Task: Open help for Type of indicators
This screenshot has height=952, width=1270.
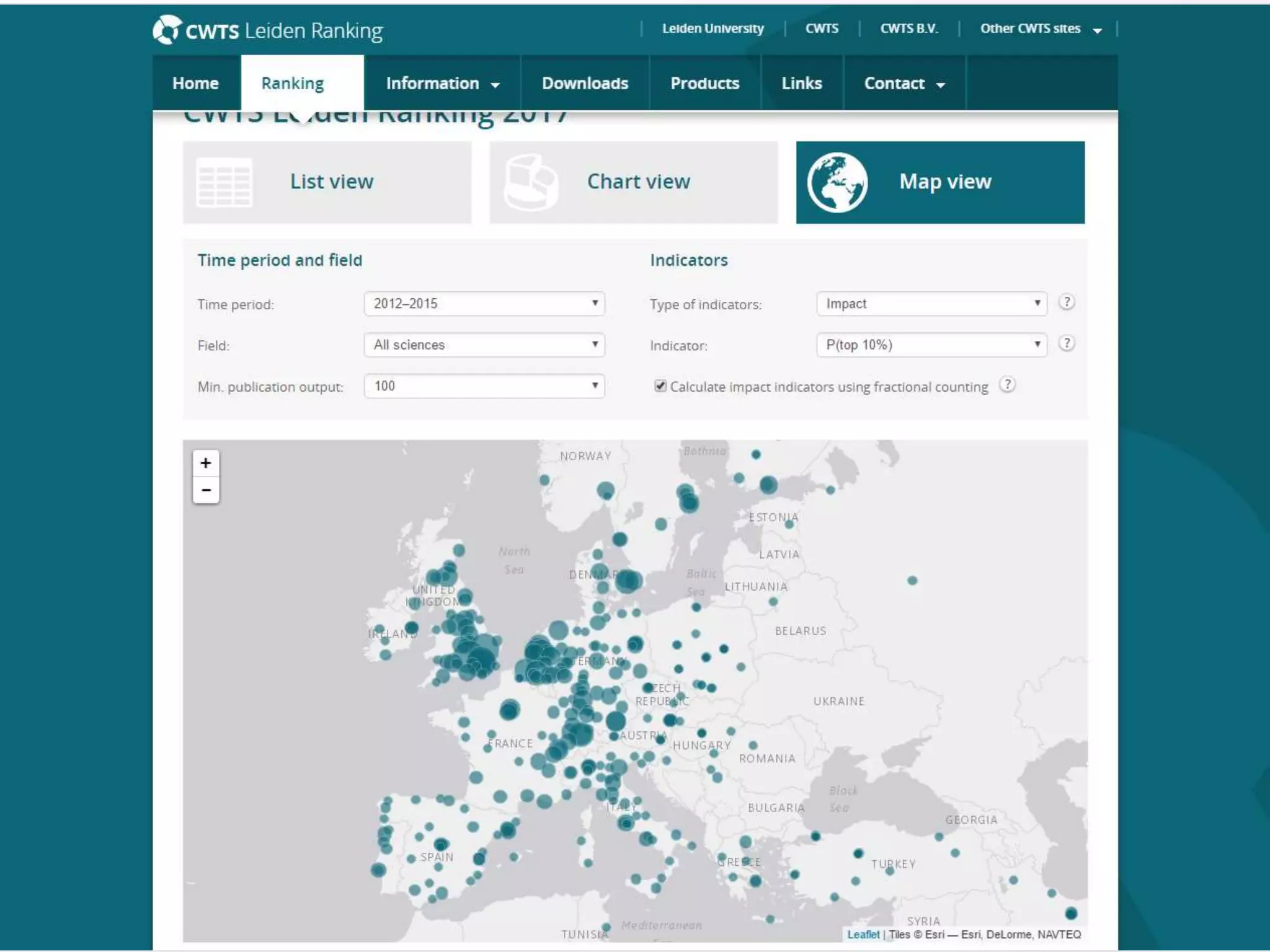Action: [1066, 302]
